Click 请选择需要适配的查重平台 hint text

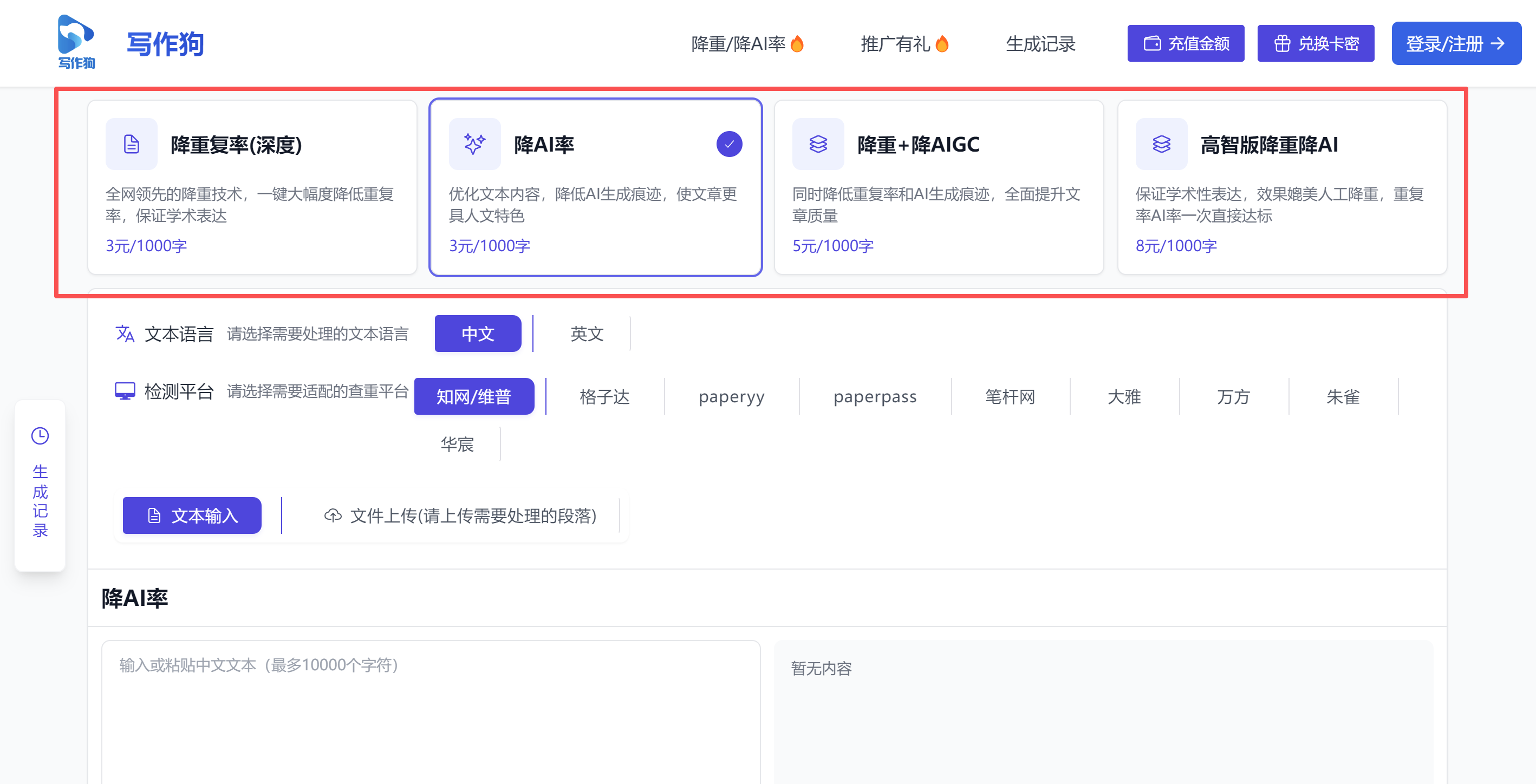(317, 391)
